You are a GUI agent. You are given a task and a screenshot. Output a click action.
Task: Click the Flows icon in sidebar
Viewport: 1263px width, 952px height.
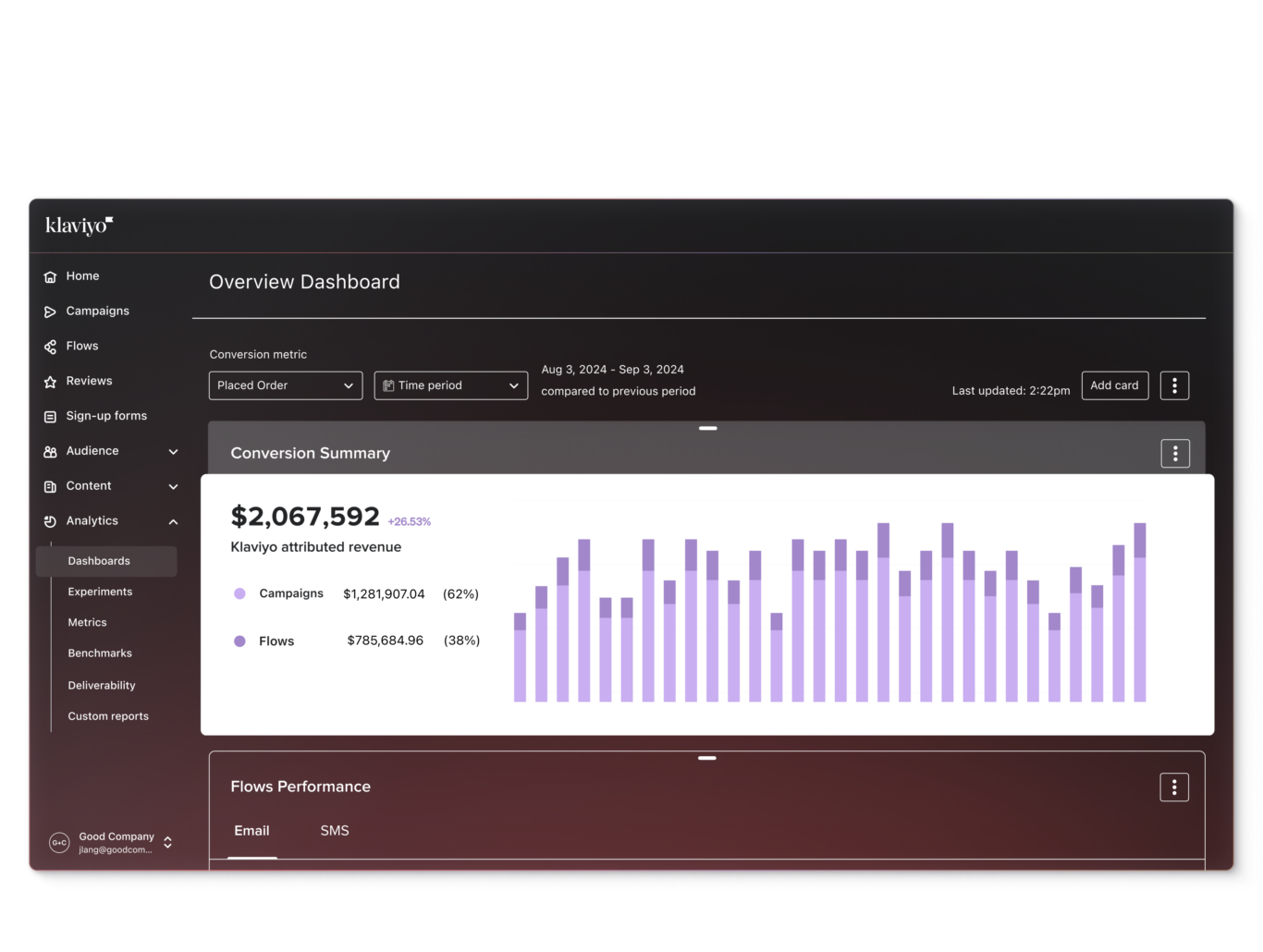click(x=49, y=346)
